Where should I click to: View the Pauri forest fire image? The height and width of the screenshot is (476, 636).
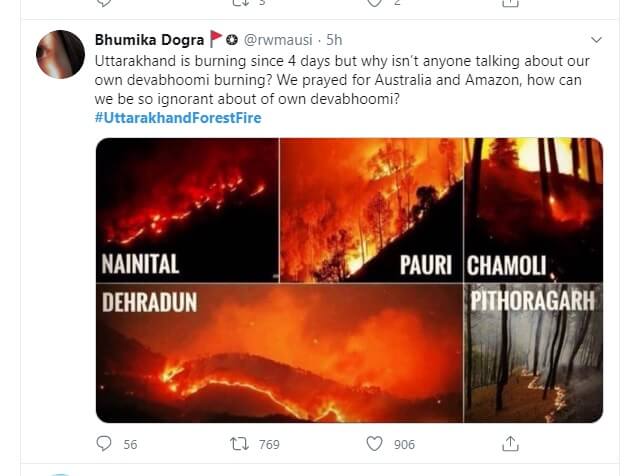(x=371, y=210)
